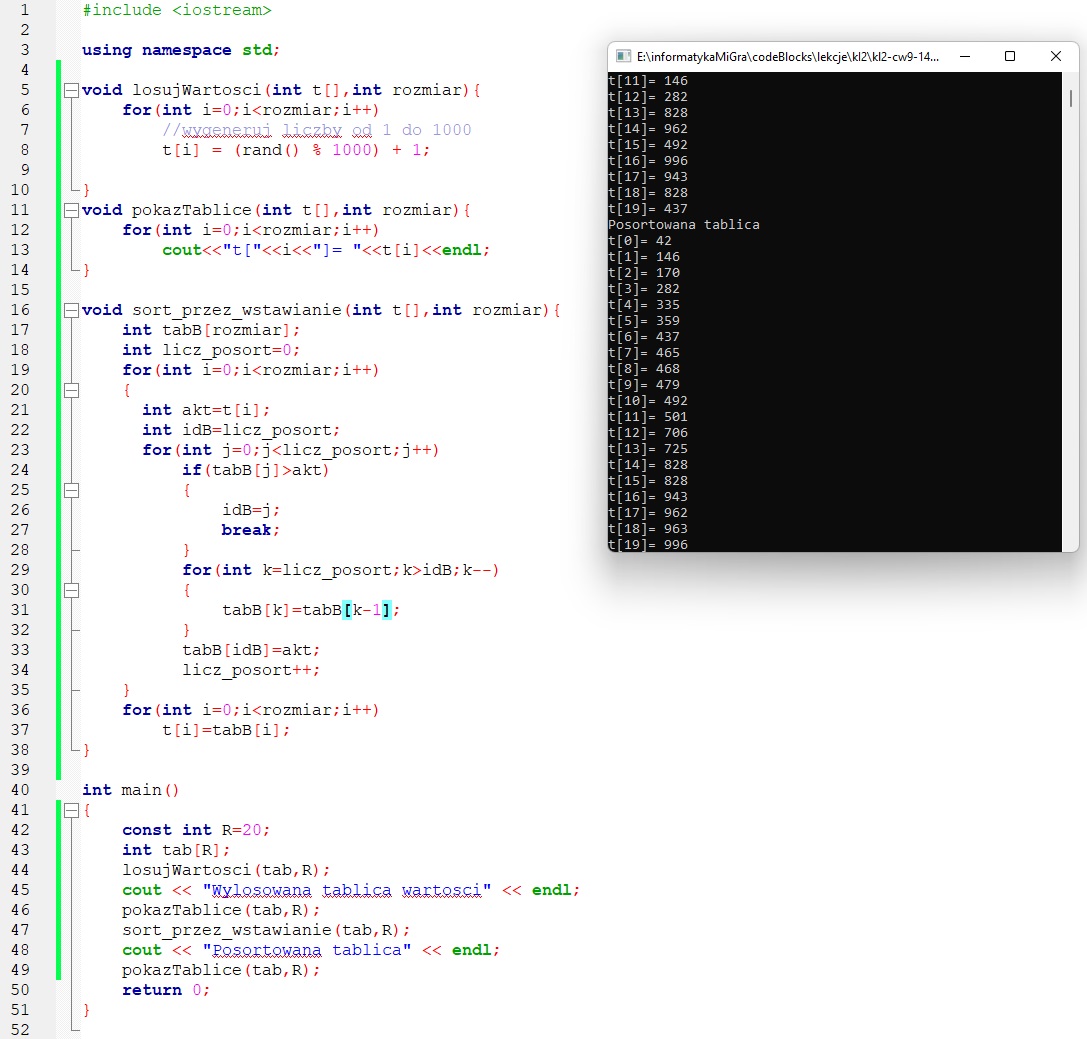
Task: Close the console output window
Action: click(x=1056, y=56)
